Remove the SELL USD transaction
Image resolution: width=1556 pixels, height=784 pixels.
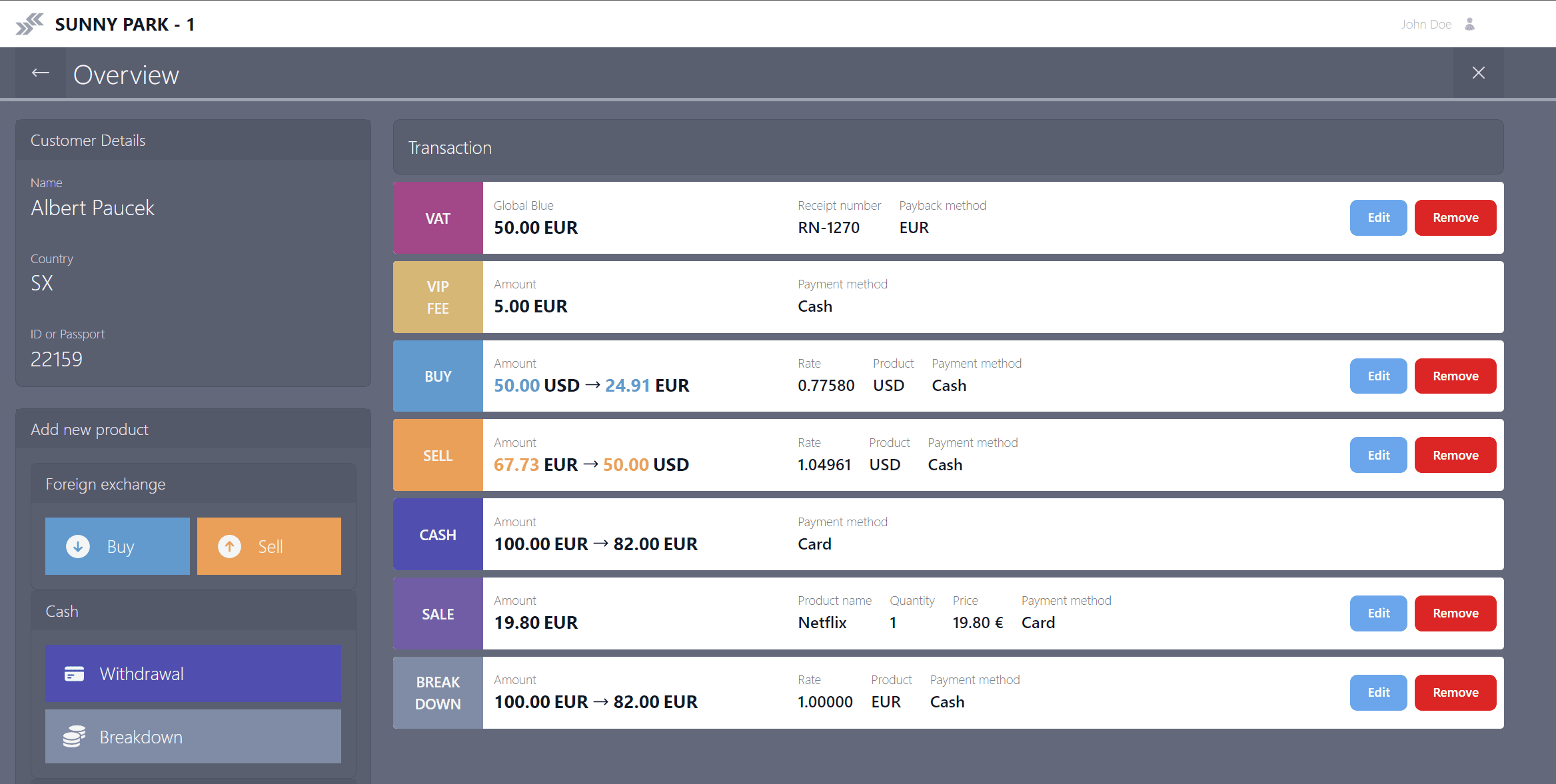click(1455, 456)
